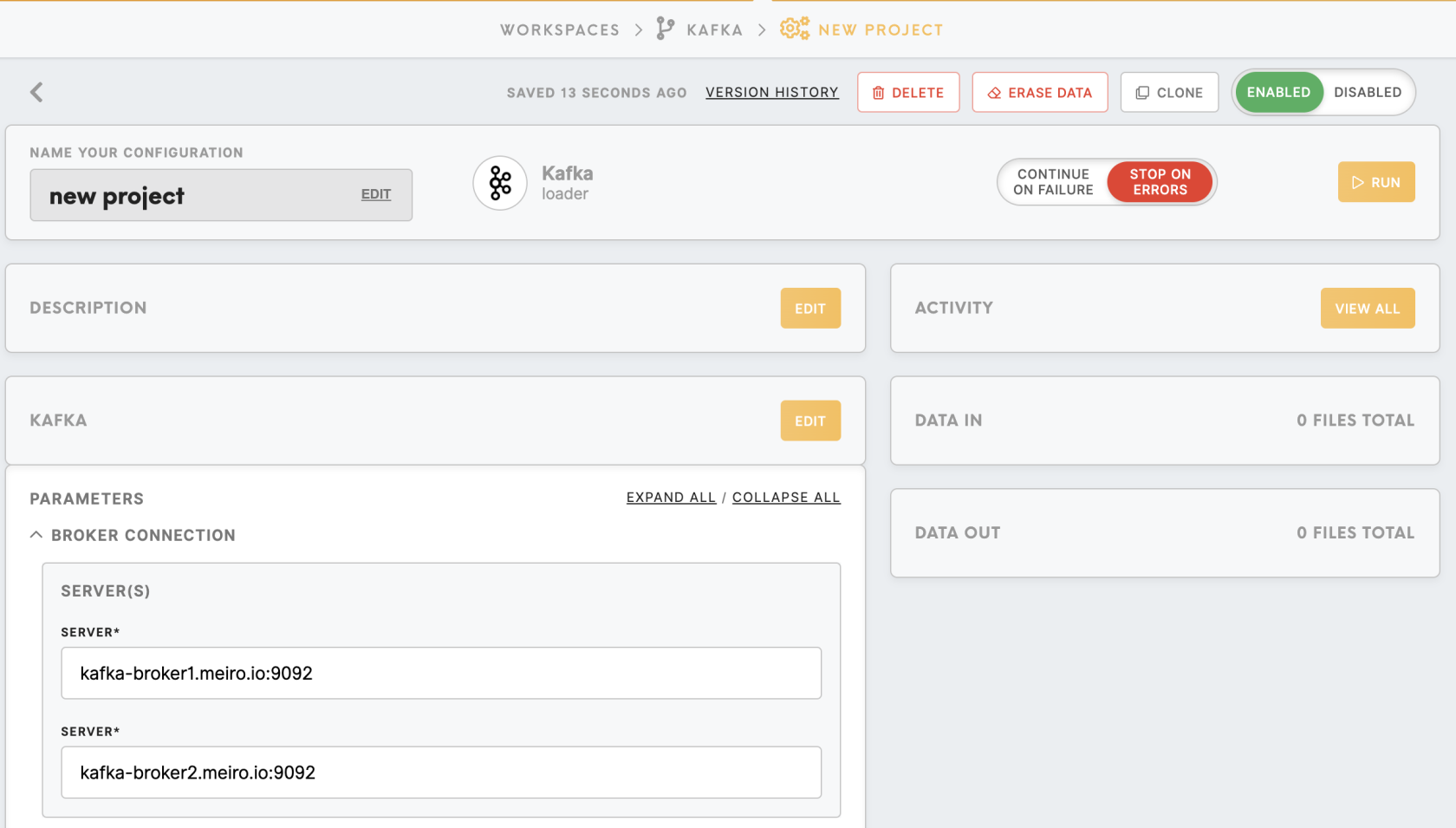Click the Kafka loader logo icon

(500, 183)
